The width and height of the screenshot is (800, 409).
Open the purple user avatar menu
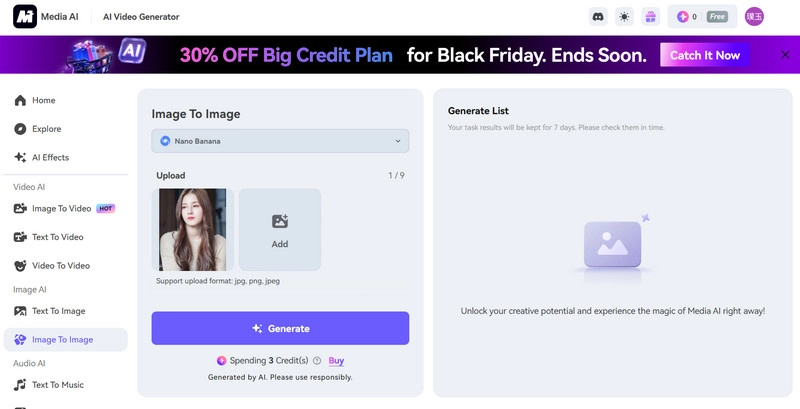(754, 16)
